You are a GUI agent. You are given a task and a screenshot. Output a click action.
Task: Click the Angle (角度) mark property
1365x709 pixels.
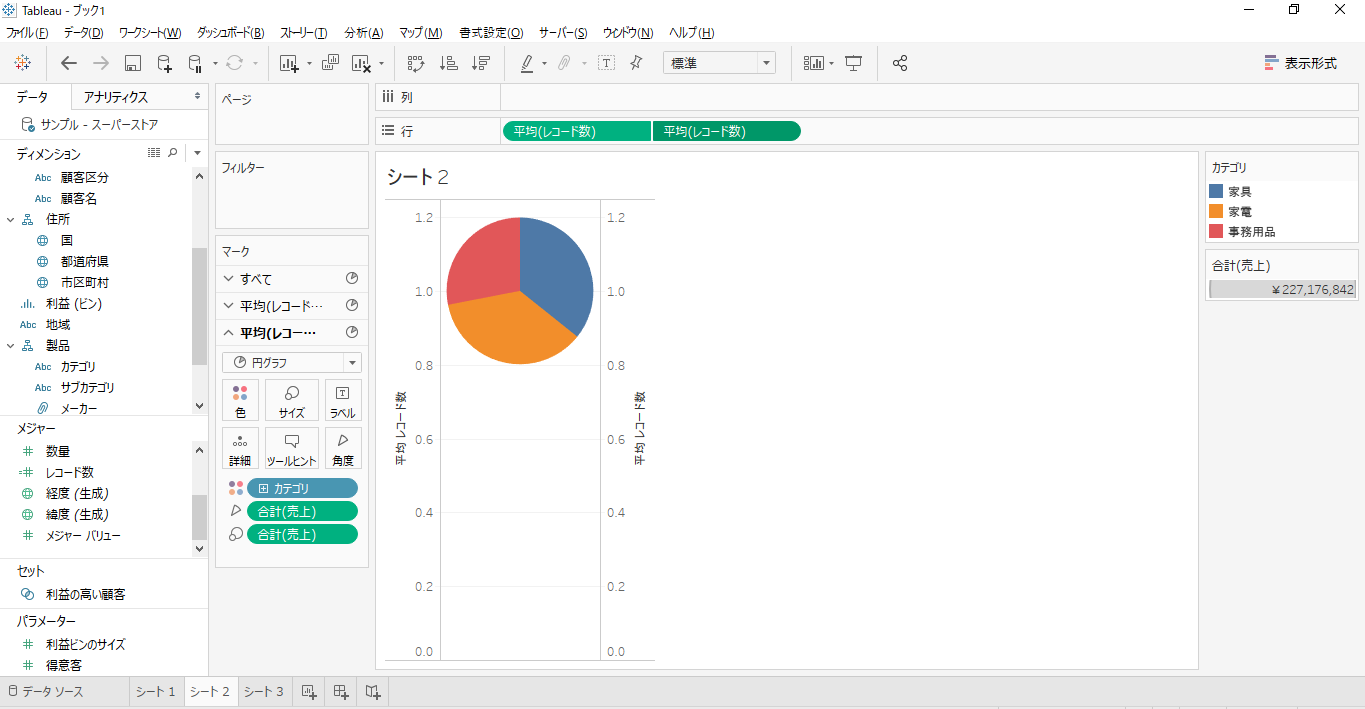(342, 447)
